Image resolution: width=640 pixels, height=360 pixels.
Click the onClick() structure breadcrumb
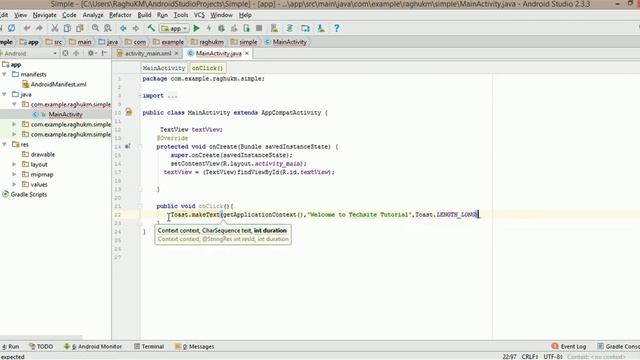pos(207,68)
